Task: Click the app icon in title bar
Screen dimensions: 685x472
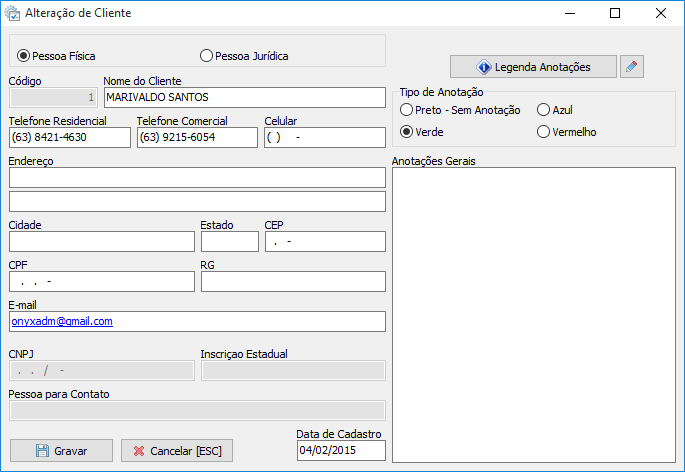Action: [14, 14]
